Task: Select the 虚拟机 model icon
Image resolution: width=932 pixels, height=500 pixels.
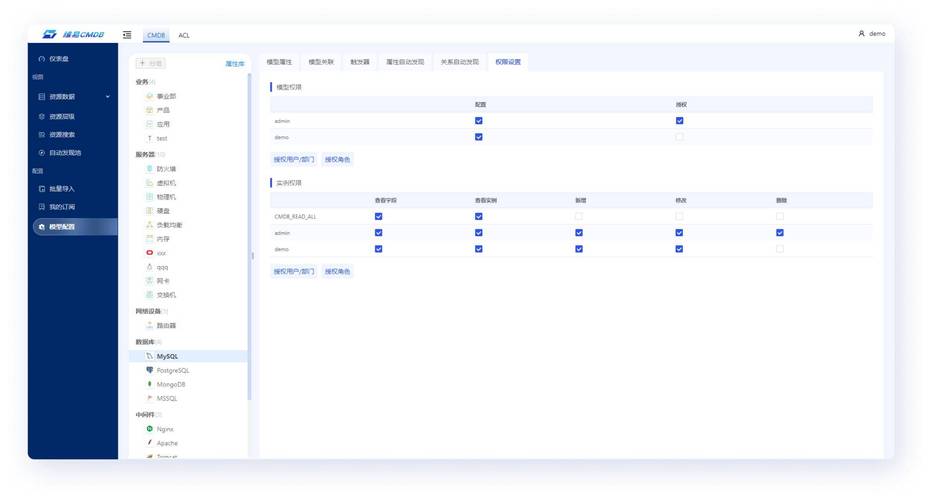Action: (150, 183)
